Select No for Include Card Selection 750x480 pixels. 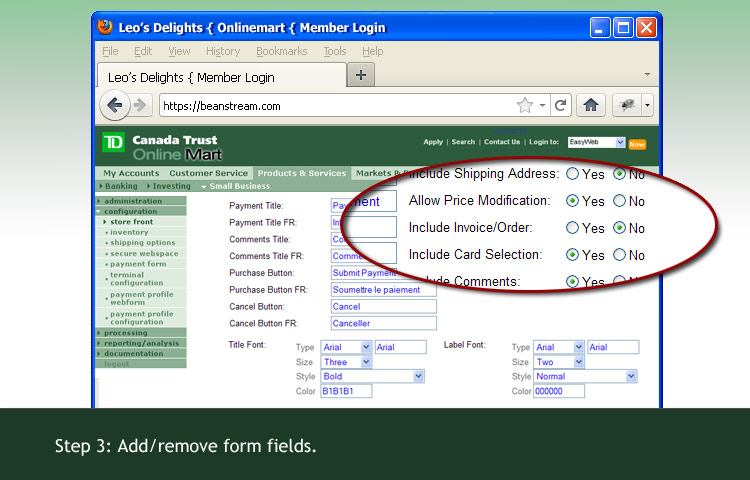pyautogui.click(x=619, y=254)
